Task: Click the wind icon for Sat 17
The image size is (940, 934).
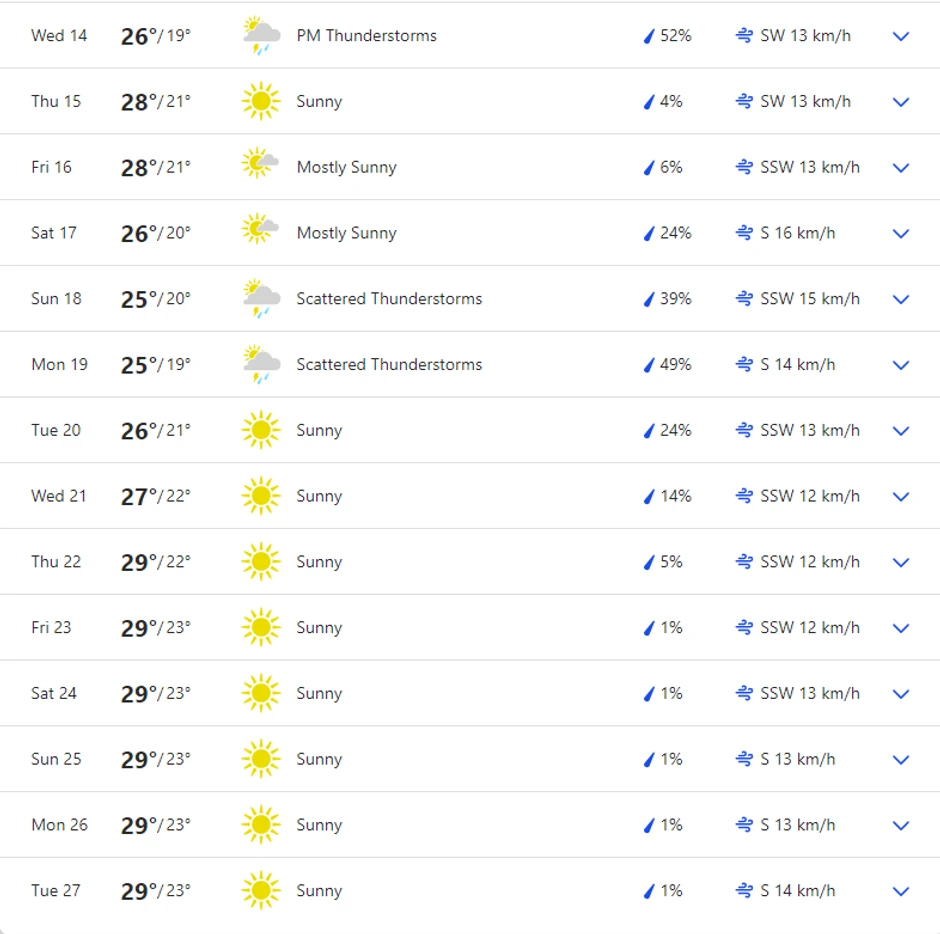Action: (744, 233)
